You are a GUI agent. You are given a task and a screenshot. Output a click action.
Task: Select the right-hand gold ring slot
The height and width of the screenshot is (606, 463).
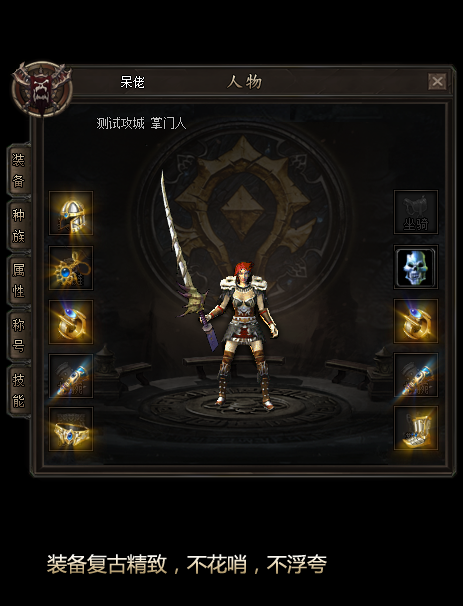[416, 321]
